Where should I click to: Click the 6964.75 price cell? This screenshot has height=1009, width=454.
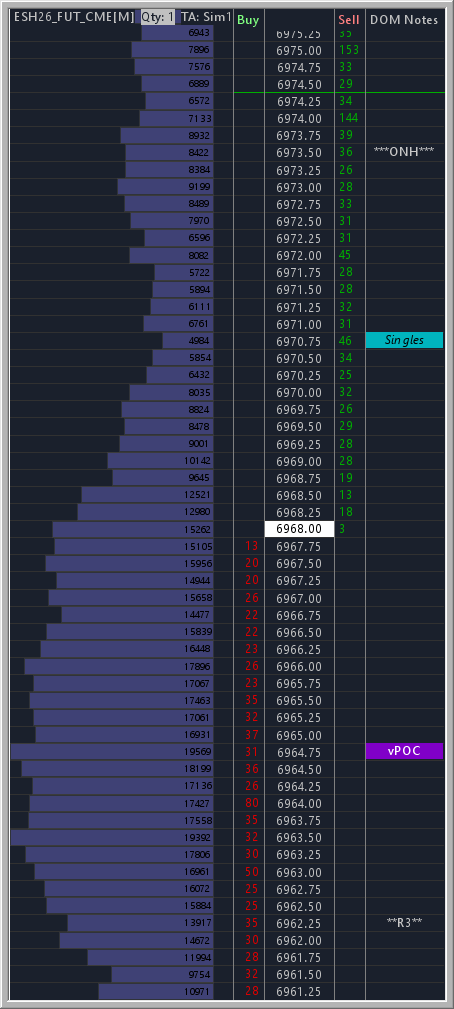tap(299, 752)
